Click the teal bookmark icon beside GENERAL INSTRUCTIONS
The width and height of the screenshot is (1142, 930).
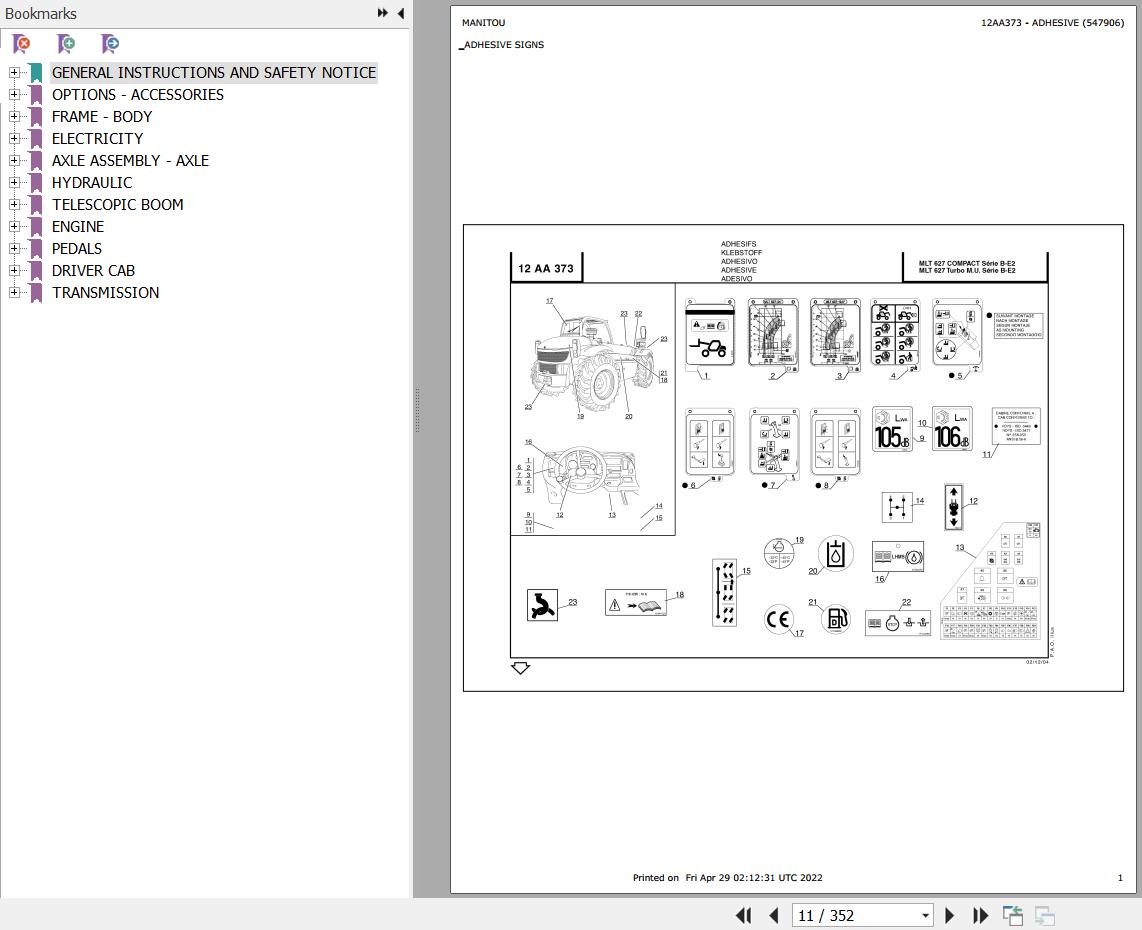click(x=36, y=73)
